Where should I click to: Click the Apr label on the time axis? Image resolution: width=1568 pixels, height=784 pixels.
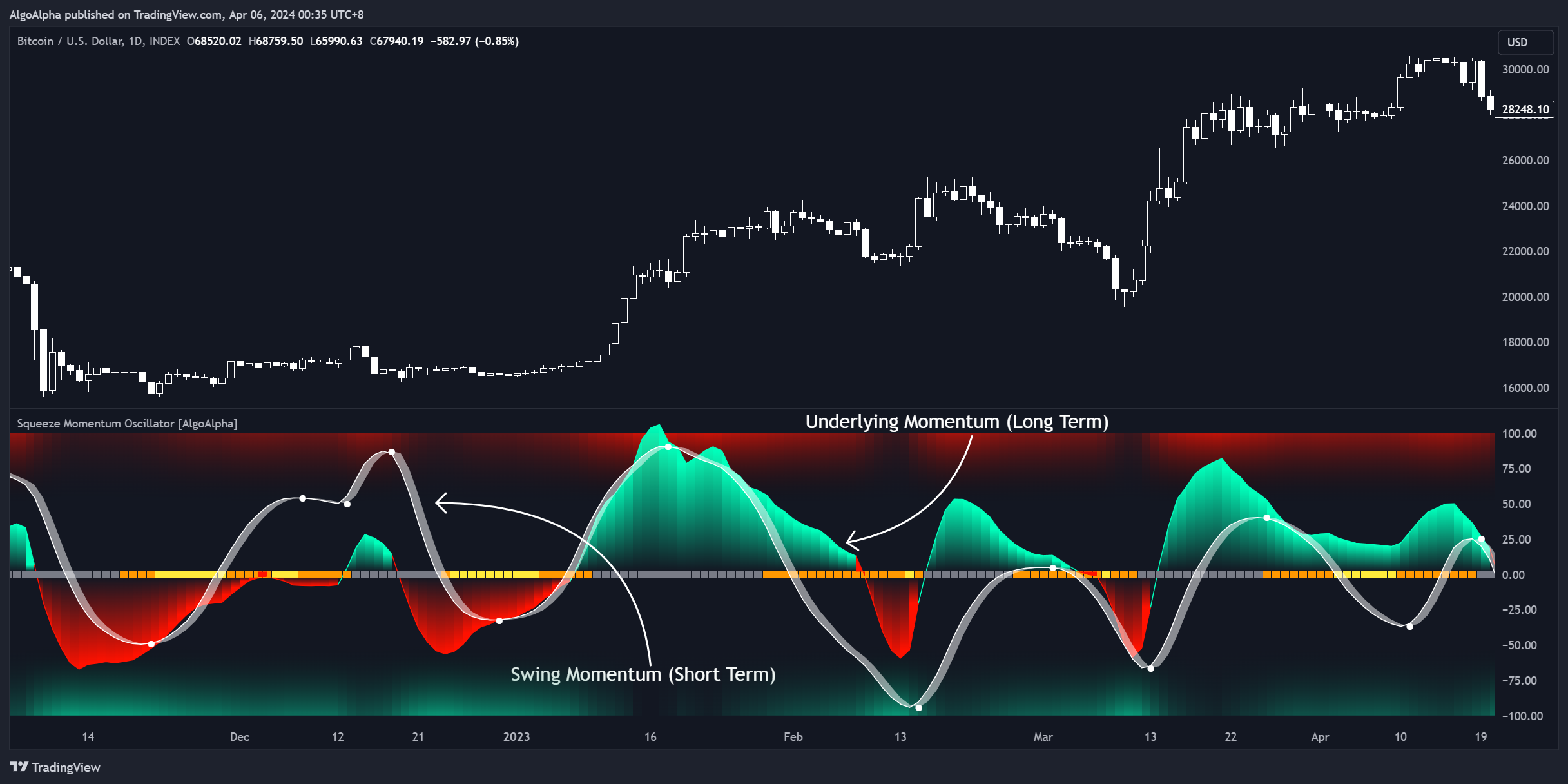[1320, 737]
